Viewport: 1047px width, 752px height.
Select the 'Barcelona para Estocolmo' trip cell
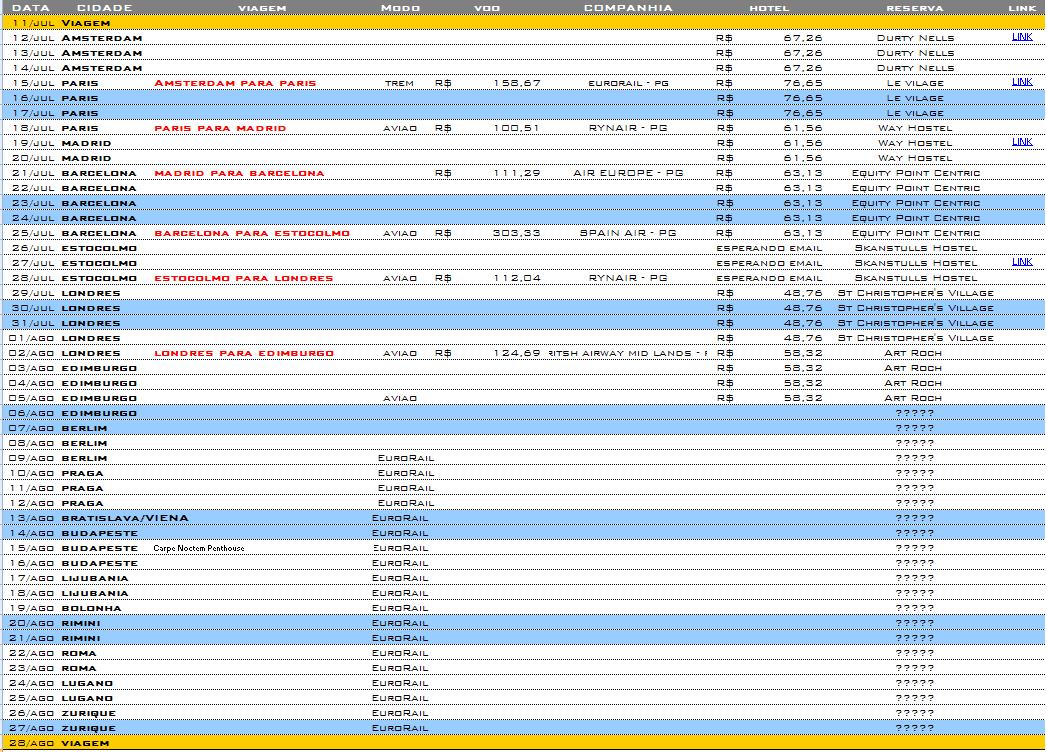click(252, 233)
